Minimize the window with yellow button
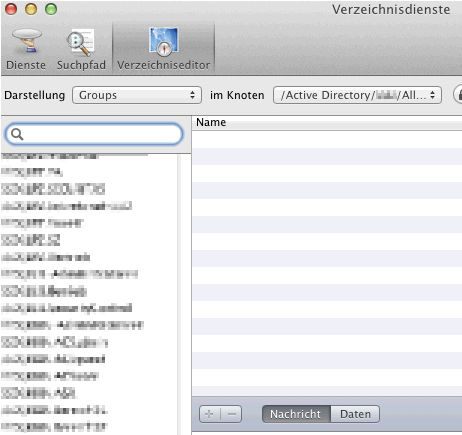Viewport: 462px width, 435px height. (31, 9)
